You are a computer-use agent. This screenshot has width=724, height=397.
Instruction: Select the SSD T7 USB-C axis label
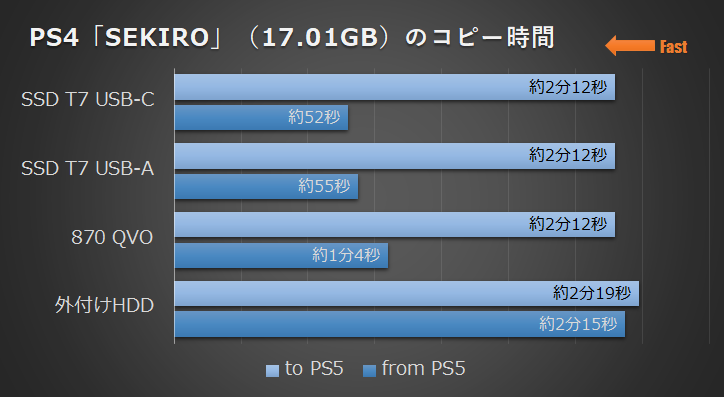(88, 100)
